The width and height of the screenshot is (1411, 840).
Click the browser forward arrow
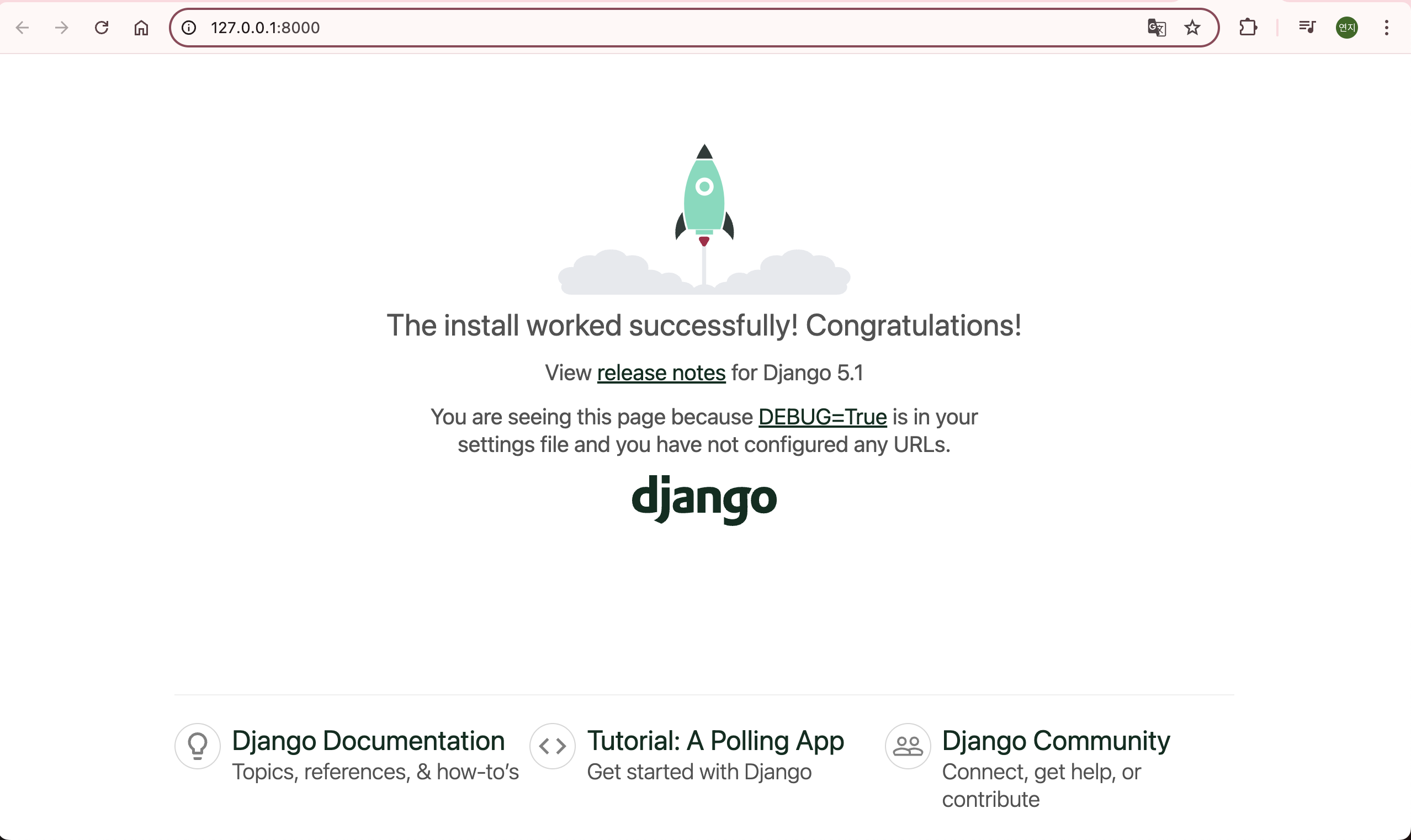click(x=62, y=27)
